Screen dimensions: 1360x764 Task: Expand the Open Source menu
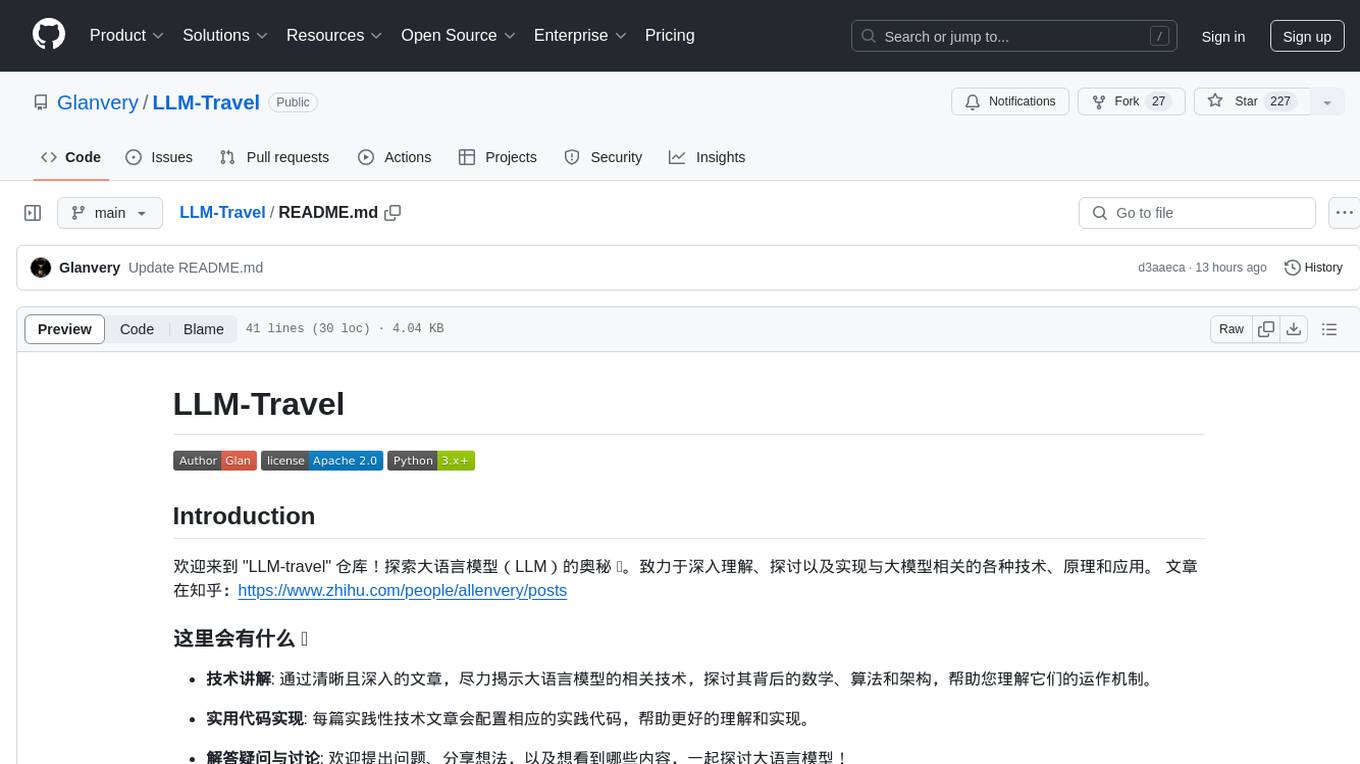pyautogui.click(x=458, y=35)
